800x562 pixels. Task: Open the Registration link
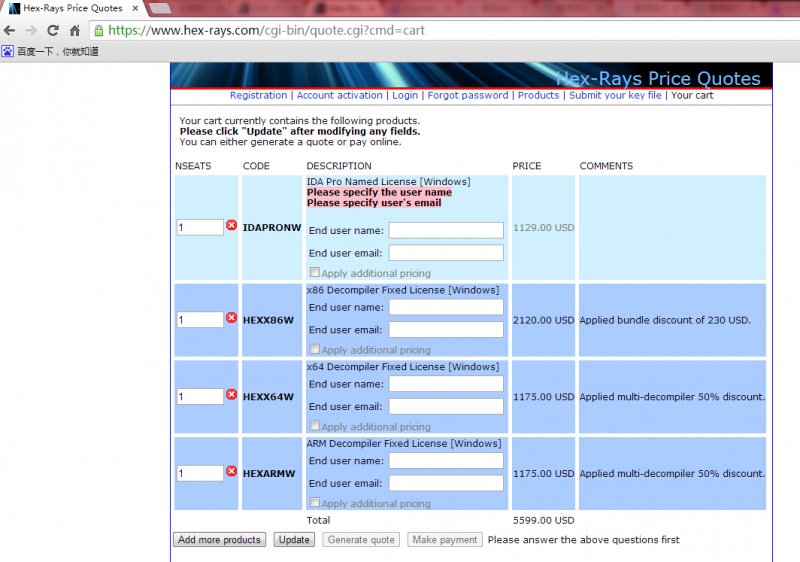[x=258, y=95]
